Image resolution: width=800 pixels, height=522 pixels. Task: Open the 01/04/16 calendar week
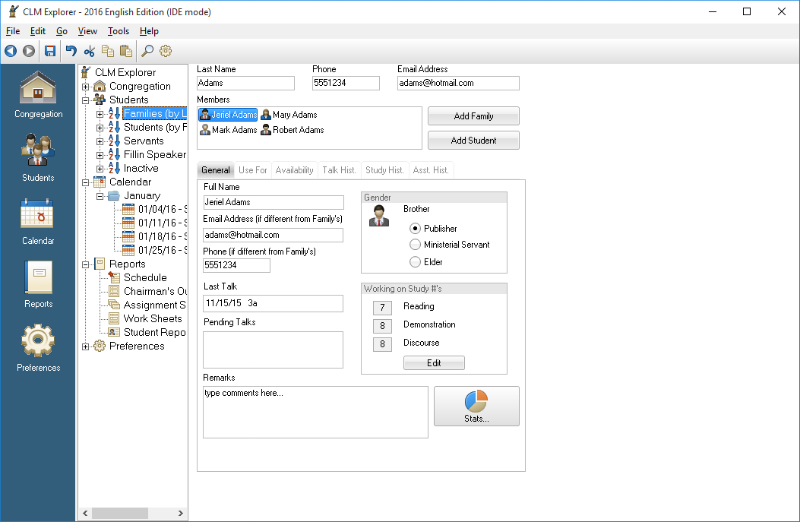pyautogui.click(x=157, y=209)
